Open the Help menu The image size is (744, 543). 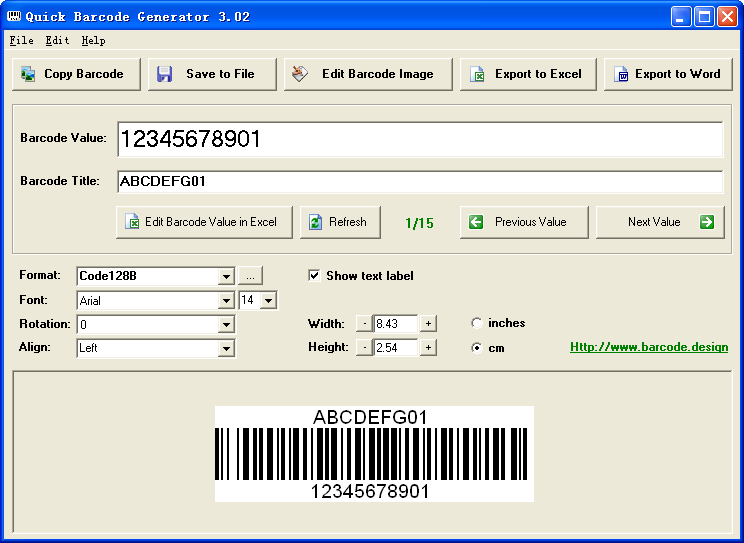point(93,41)
